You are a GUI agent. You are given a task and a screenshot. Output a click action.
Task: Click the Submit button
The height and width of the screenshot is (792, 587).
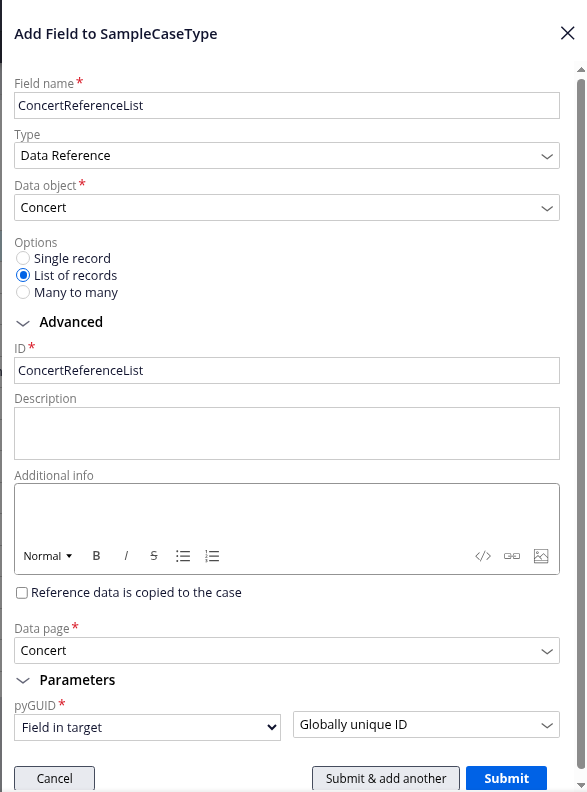tap(506, 778)
